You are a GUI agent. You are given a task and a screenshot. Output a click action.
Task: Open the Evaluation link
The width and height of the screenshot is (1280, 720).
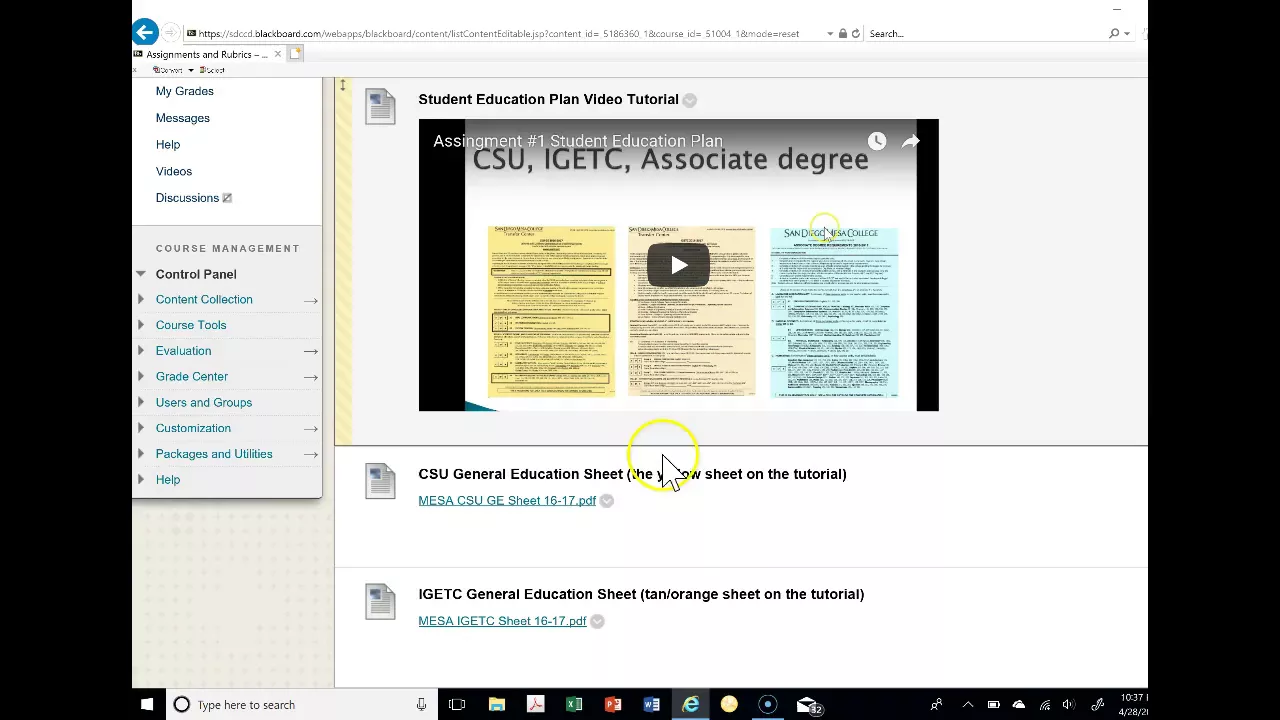point(183,351)
